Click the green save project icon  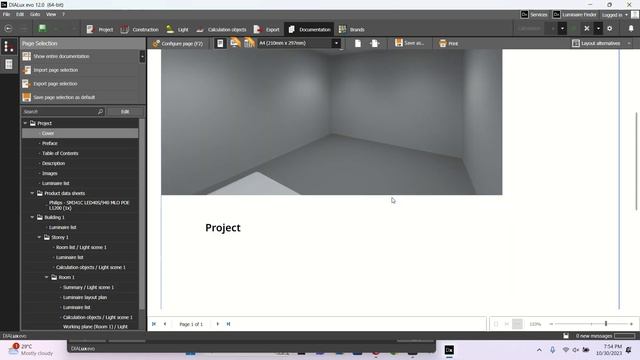pos(42,28)
